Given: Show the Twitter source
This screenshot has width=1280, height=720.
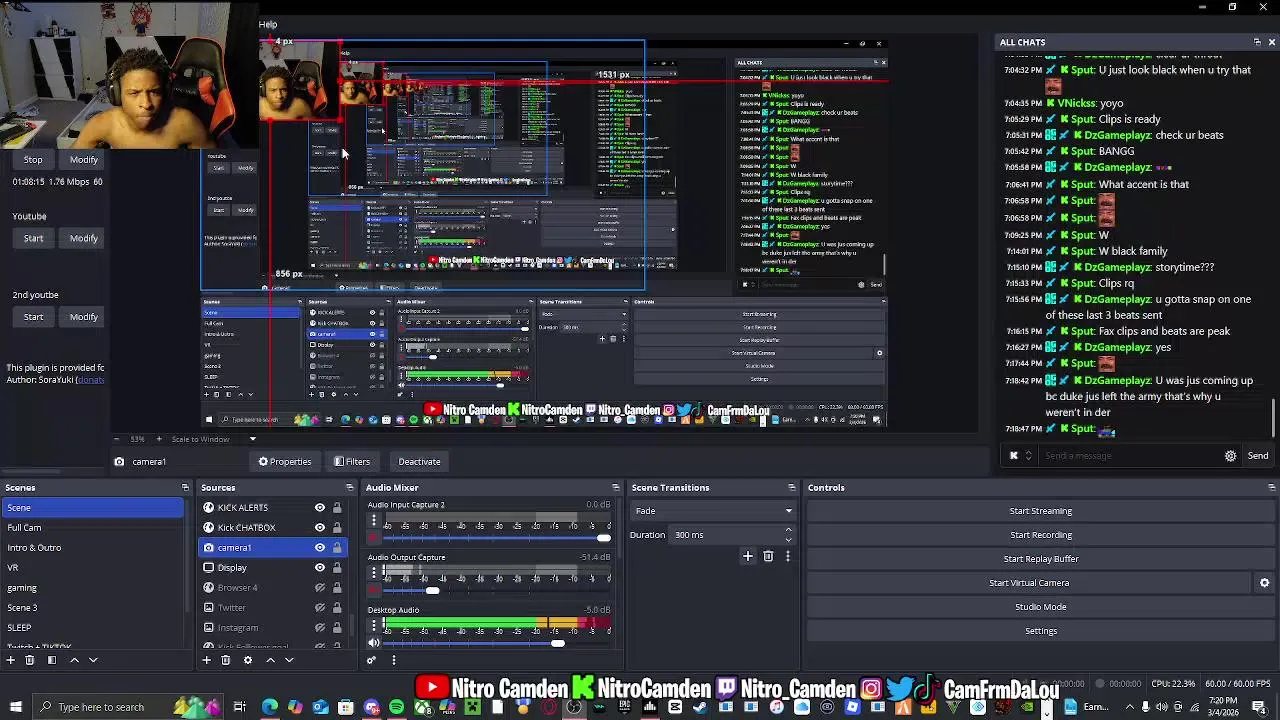Looking at the screenshot, I should coord(320,608).
